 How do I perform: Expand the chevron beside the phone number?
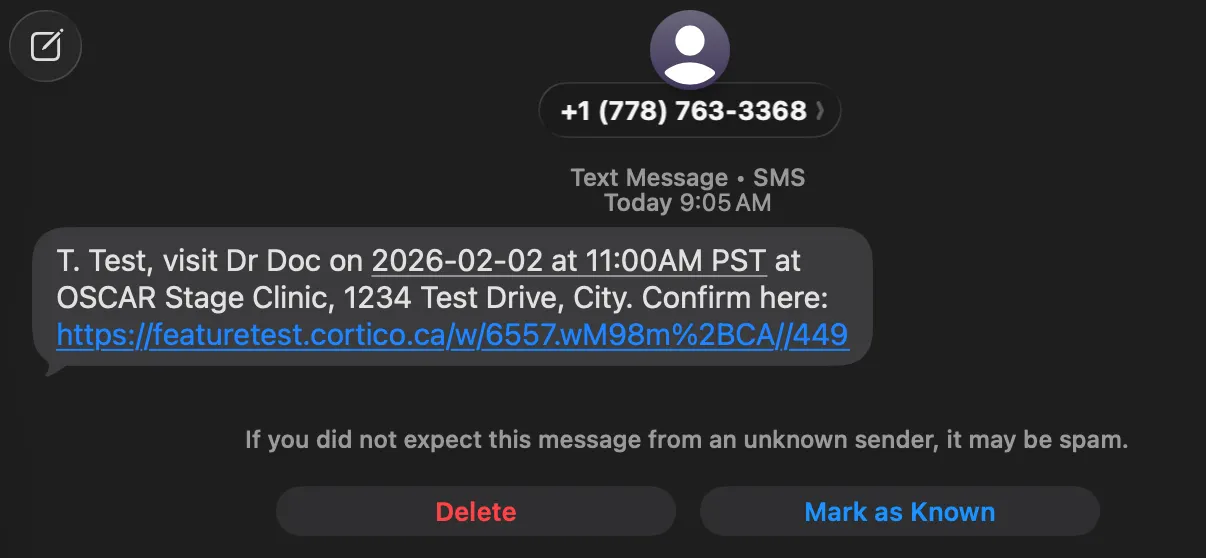coord(821,110)
